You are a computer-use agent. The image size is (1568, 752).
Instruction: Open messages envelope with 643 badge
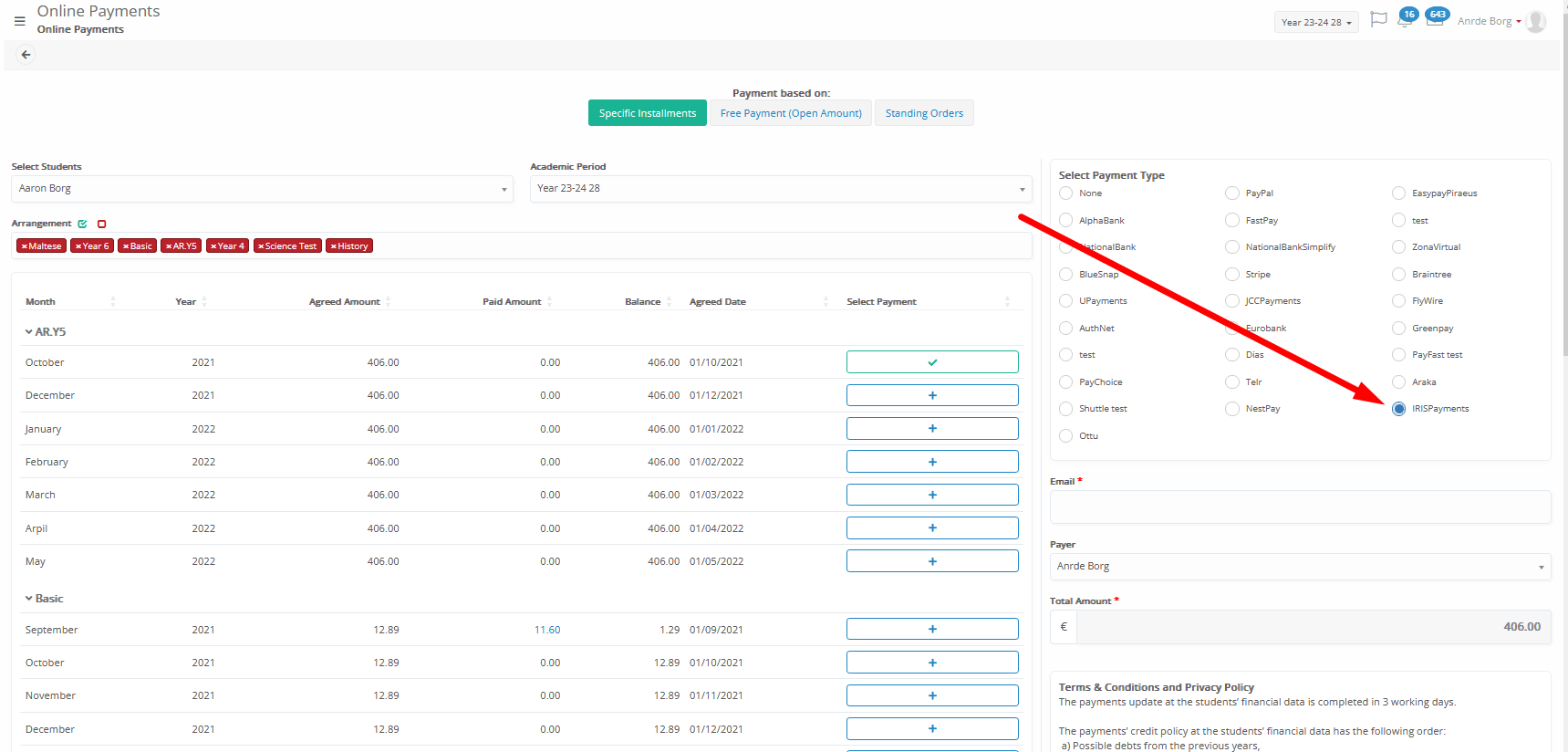click(x=1434, y=20)
